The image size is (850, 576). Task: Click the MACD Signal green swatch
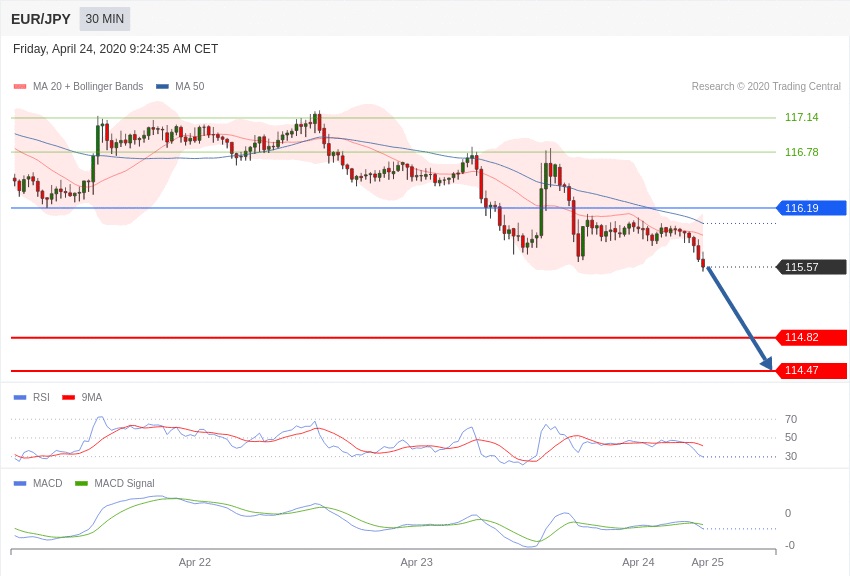coord(81,483)
